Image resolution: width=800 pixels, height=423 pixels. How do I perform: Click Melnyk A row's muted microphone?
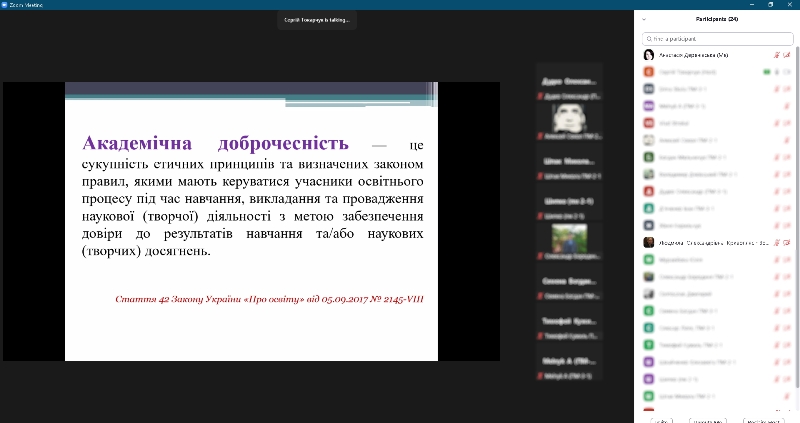787,106
